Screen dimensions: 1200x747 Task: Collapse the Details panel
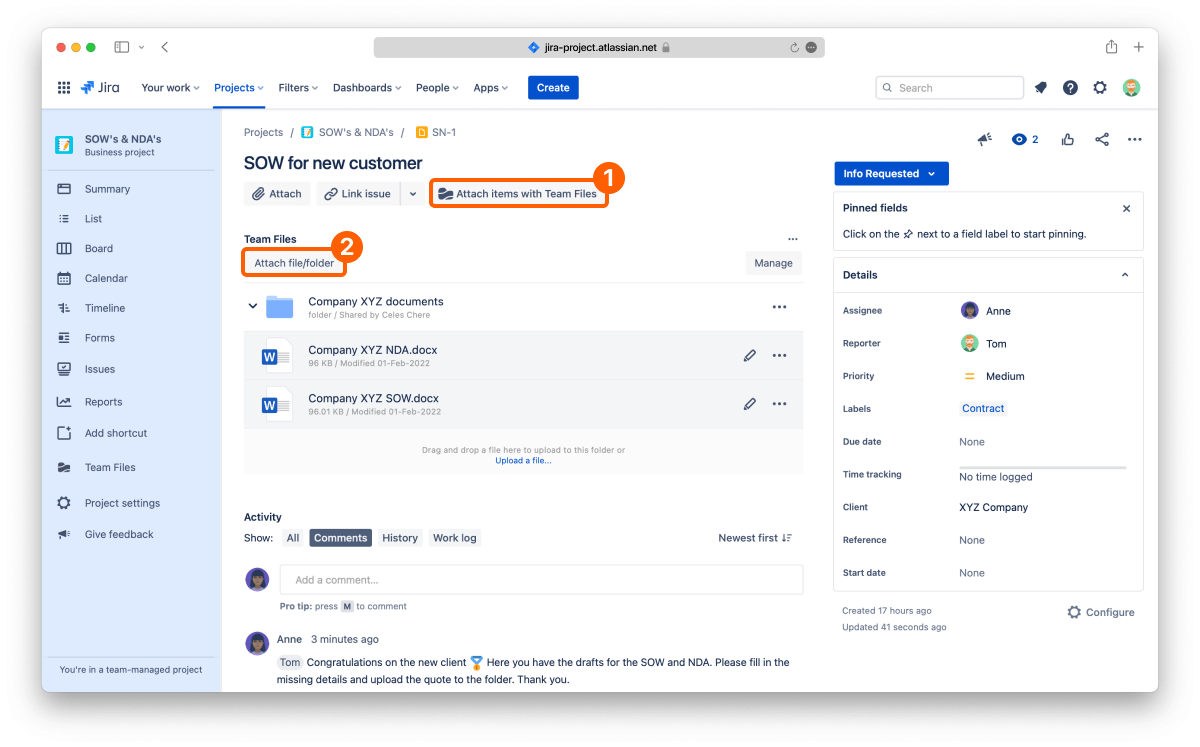click(x=1125, y=275)
